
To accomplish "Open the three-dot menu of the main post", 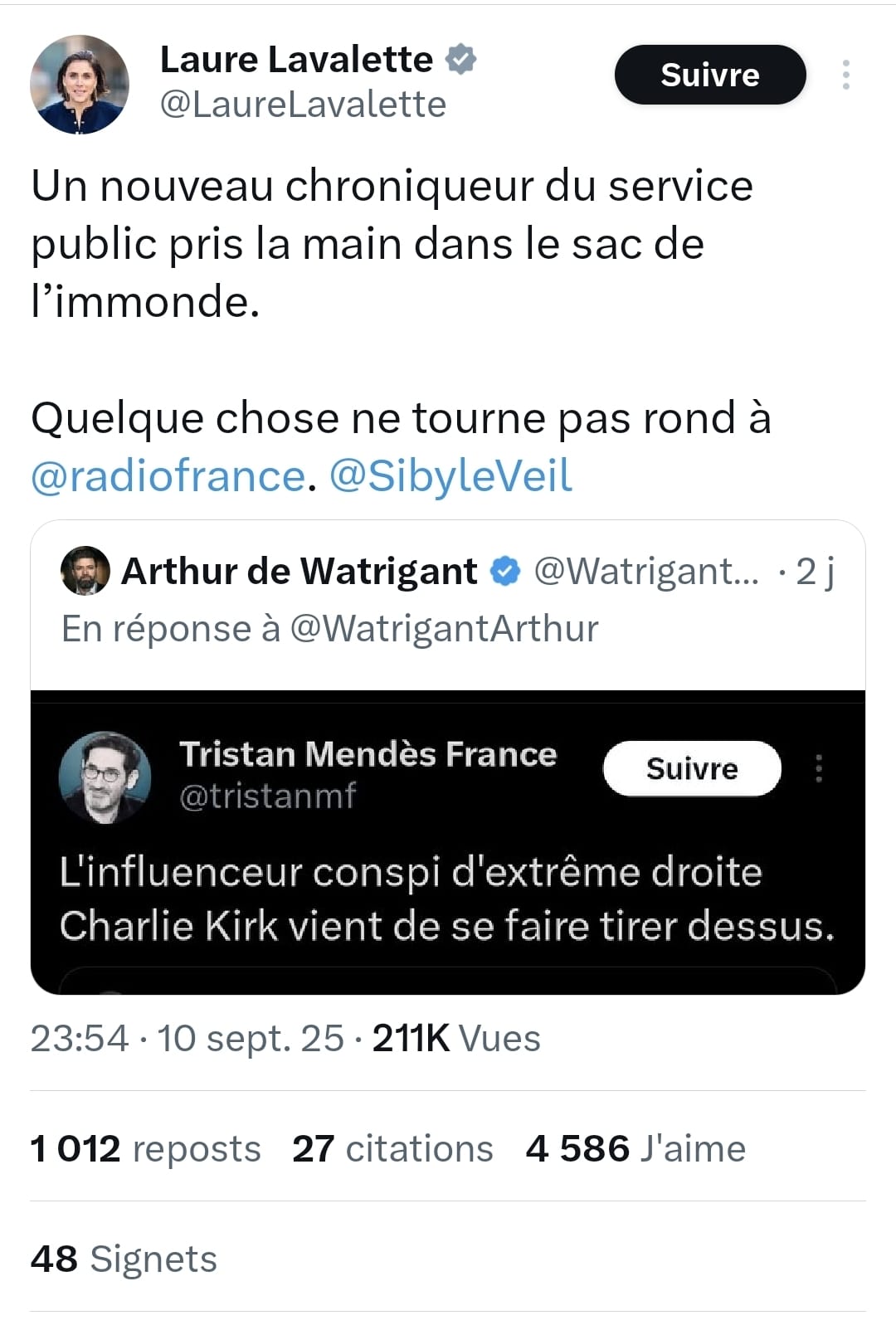I will tap(845, 75).
